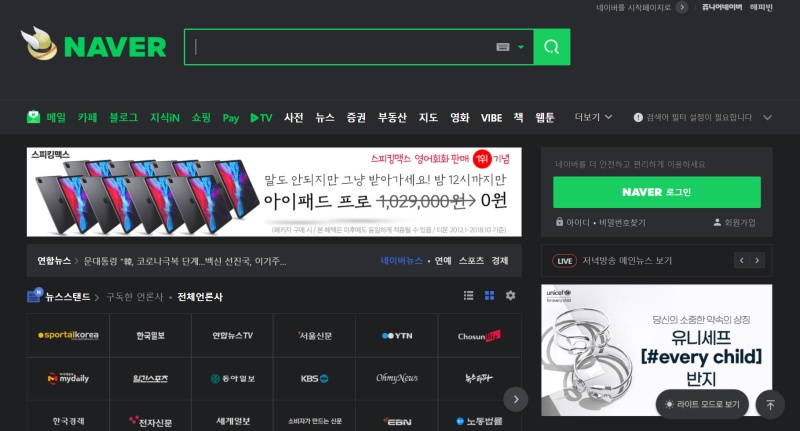The height and width of the screenshot is (431, 800).
Task: Toggle 라이트 모드로 보기 light mode
Action: [702, 404]
